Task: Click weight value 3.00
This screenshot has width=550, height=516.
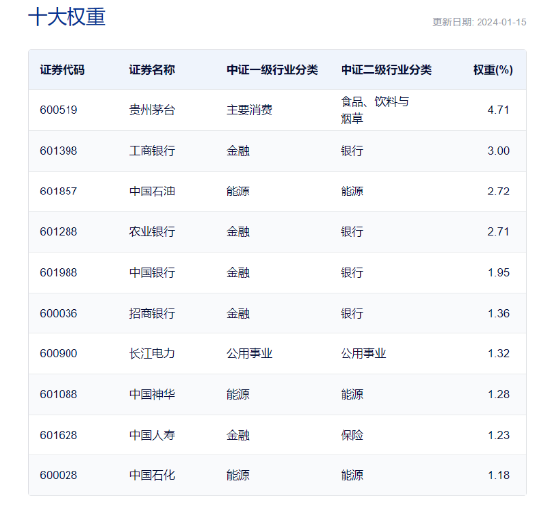Action: pos(498,151)
